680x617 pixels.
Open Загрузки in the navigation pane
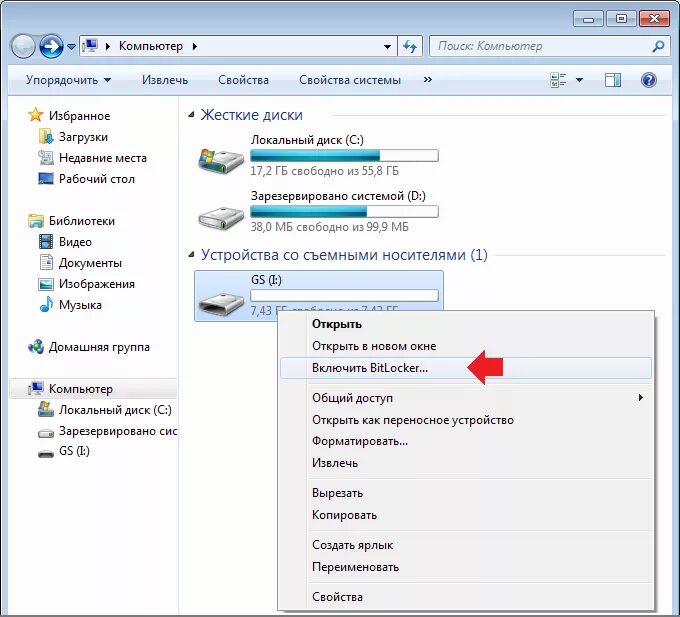83,137
